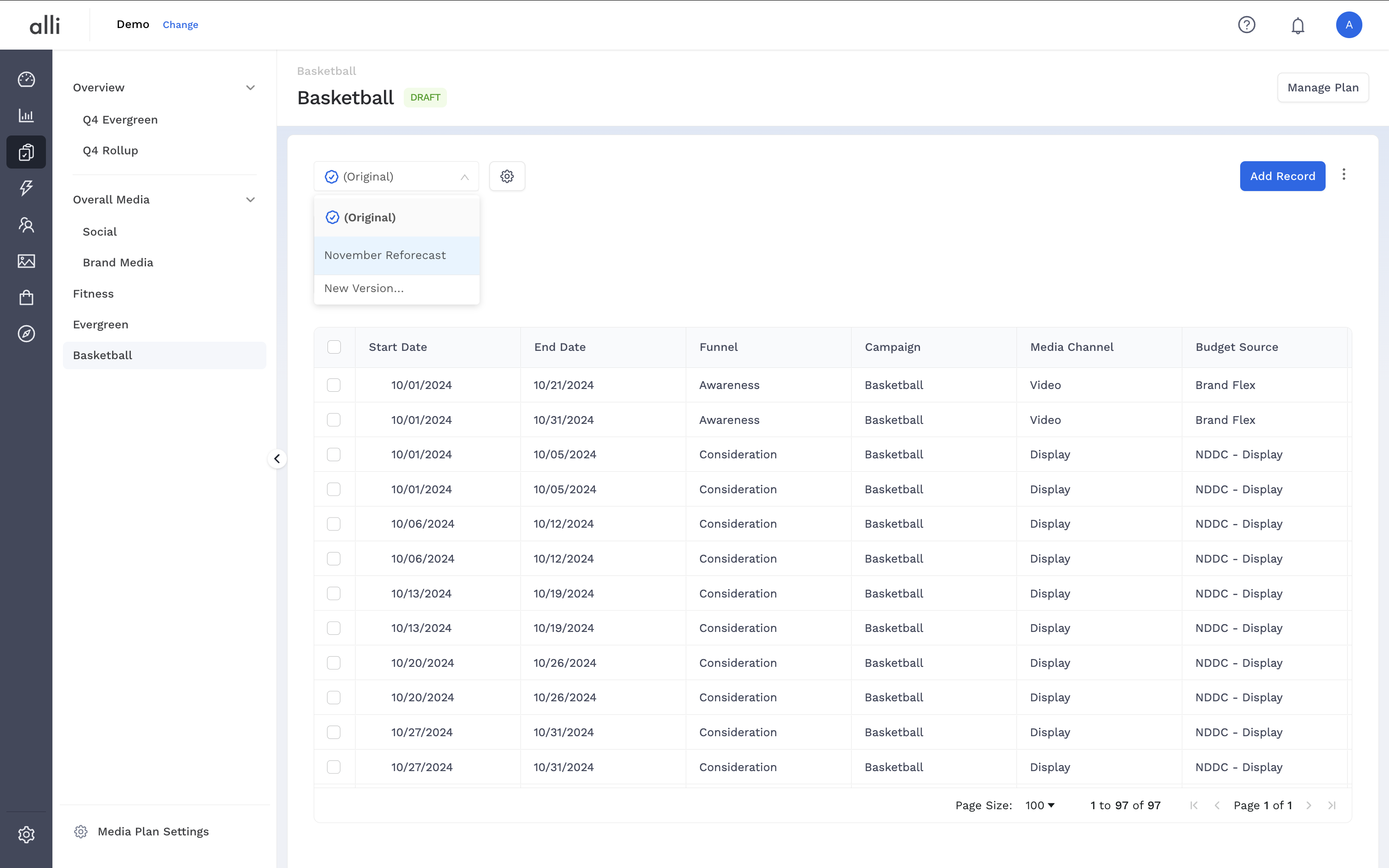Viewport: 1389px width, 868px height.
Task: Open the shopping bag sidebar icon
Action: [x=26, y=298]
